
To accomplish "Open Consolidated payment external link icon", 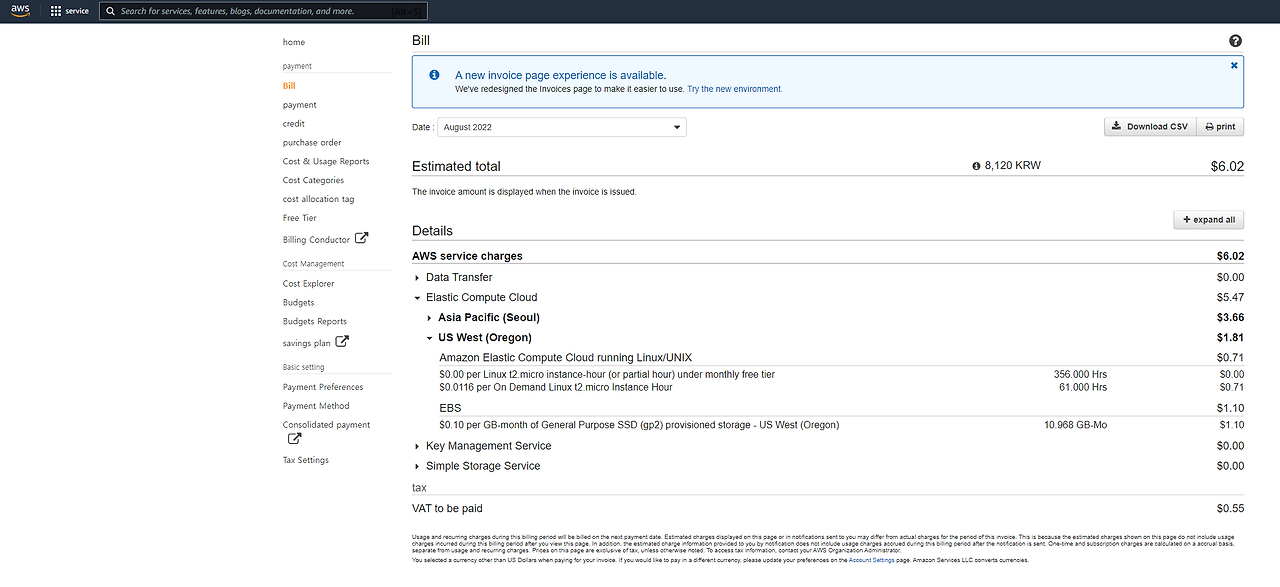I will 294,438.
